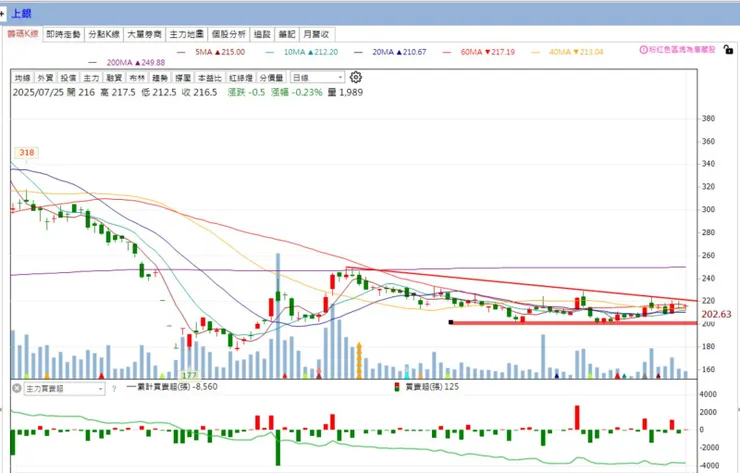Select the 籌碼K線 tab
Viewport: 740px width, 473px height.
(22, 34)
